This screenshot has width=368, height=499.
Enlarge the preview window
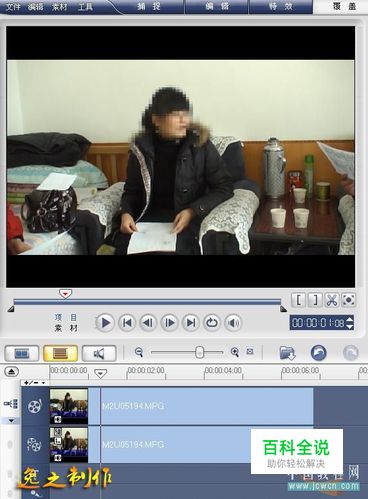pyautogui.click(x=348, y=300)
